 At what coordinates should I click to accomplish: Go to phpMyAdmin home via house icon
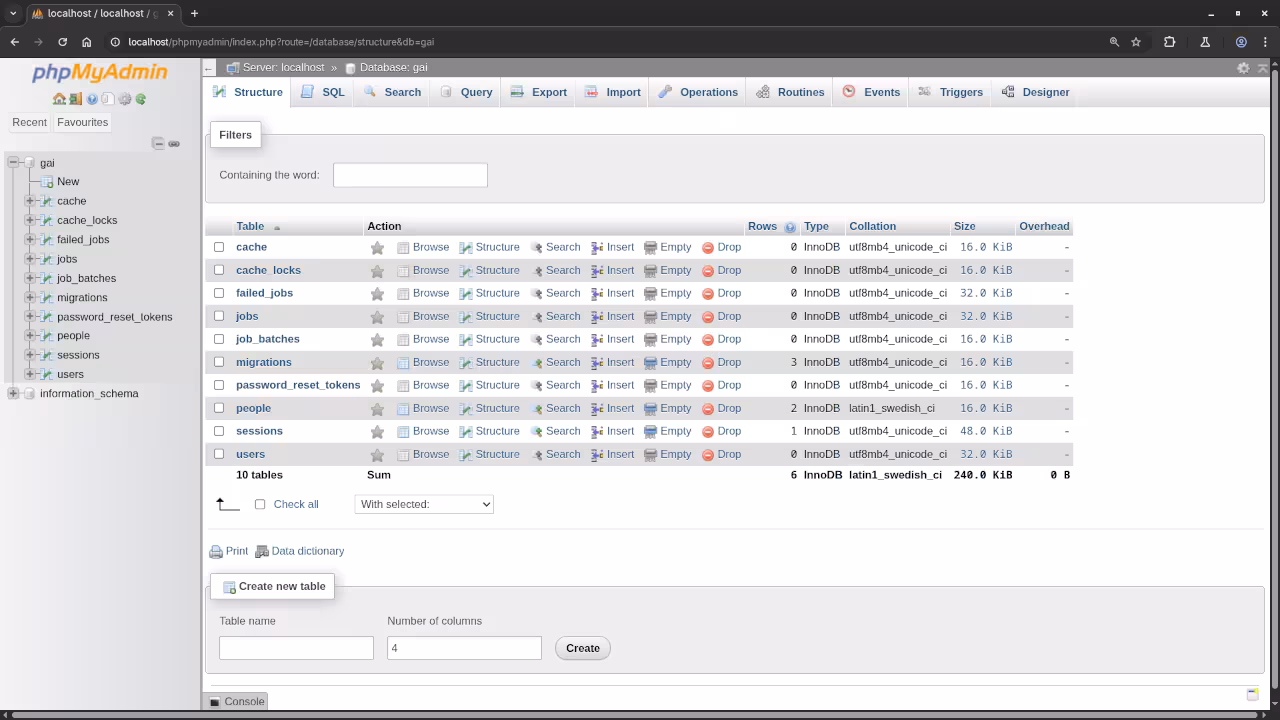[x=59, y=99]
